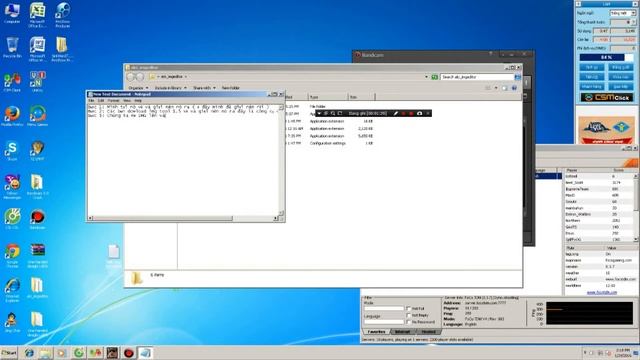Screen dimensions: 640x360
Task: Open the view options dropdown arrow in Explorer toolbar
Action: 496,88
